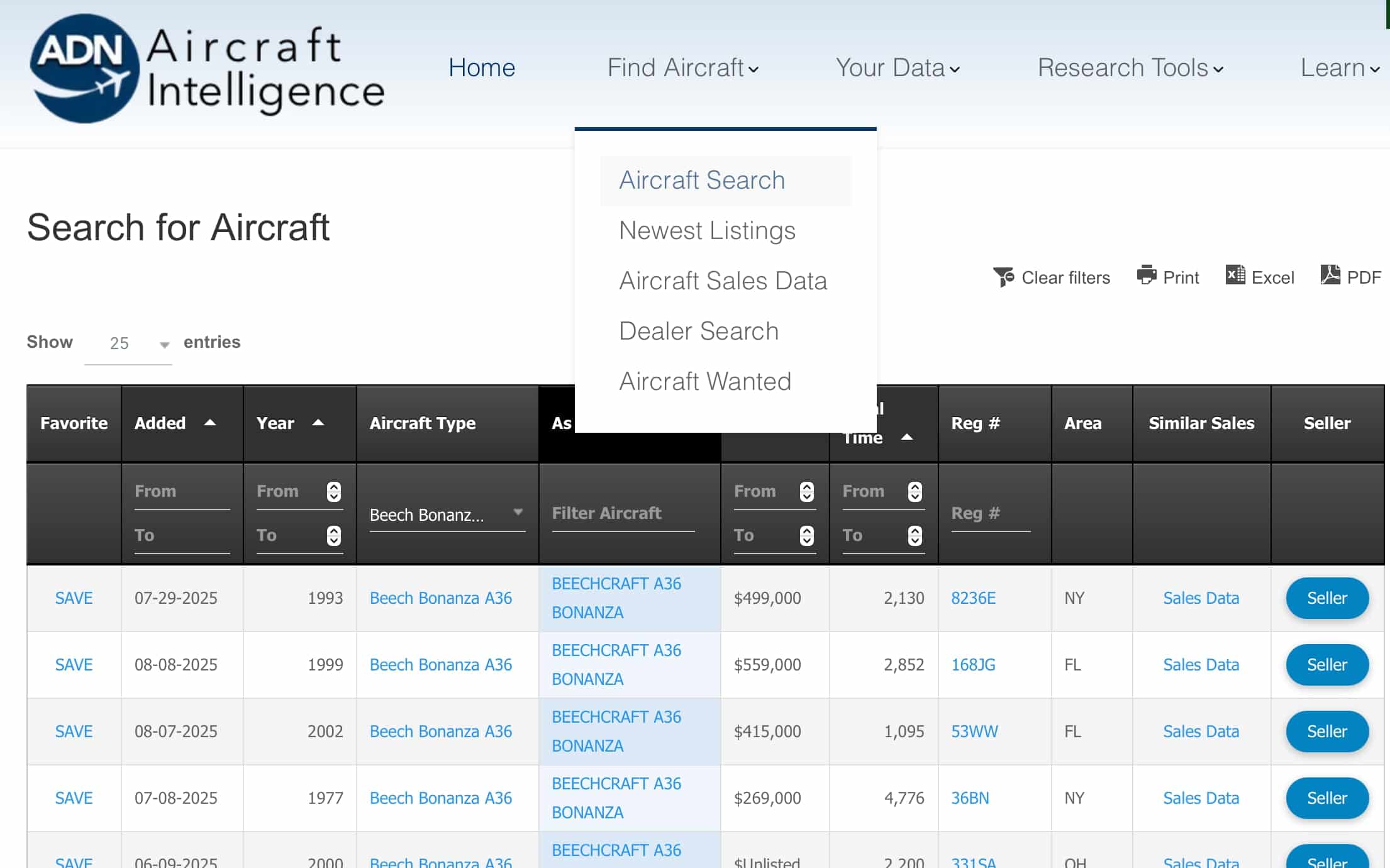This screenshot has height=868, width=1390.
Task: Click Seller button for 53WW row
Action: pos(1327,732)
